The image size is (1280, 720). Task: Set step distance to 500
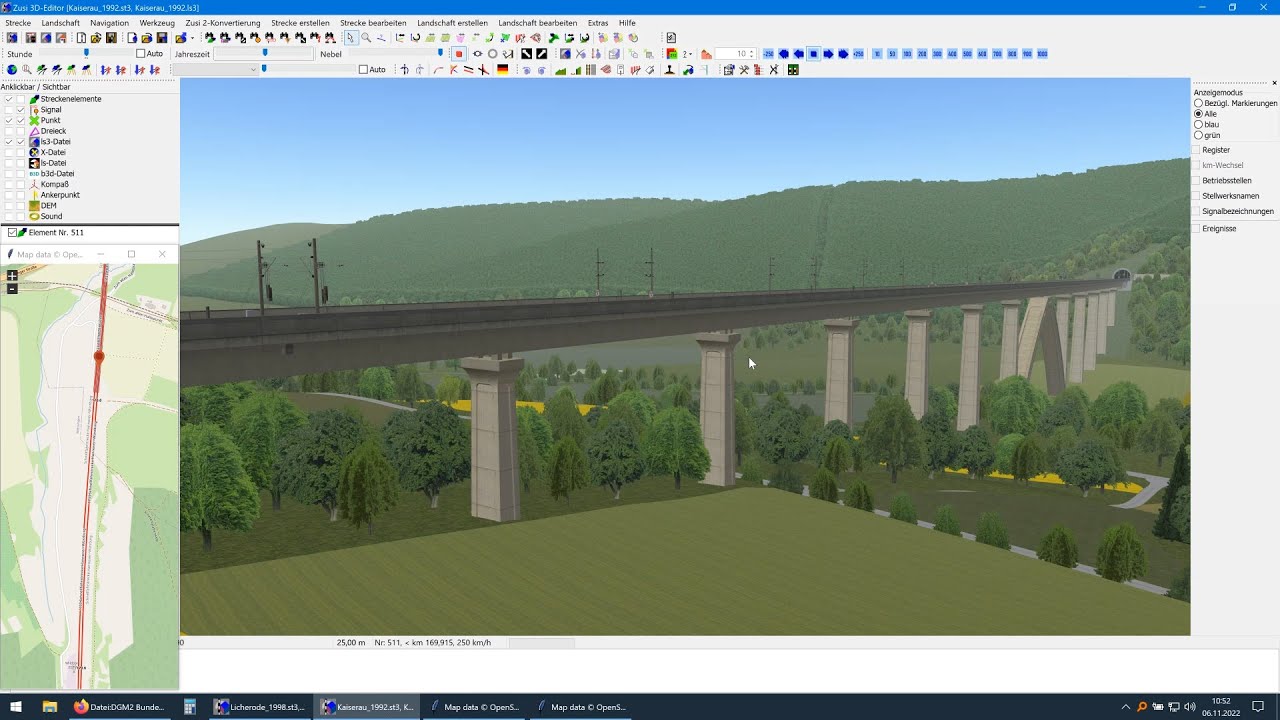coord(967,54)
